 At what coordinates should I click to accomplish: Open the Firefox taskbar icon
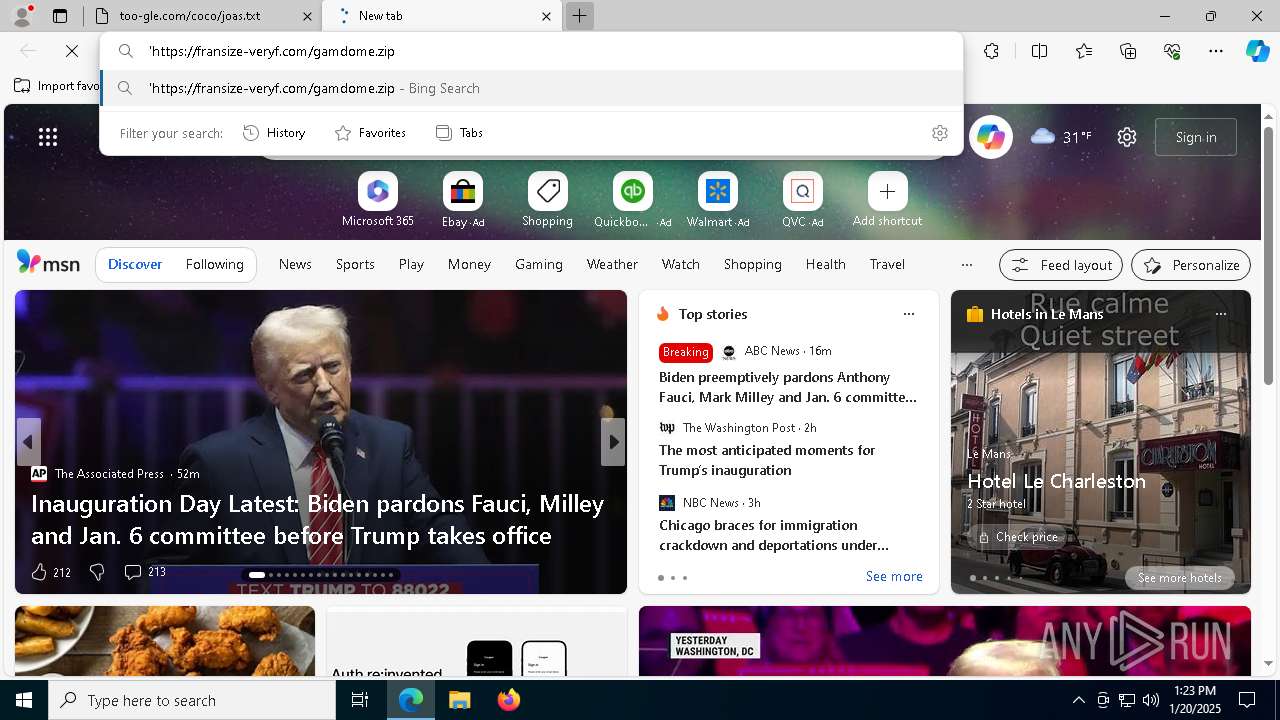coord(508,700)
